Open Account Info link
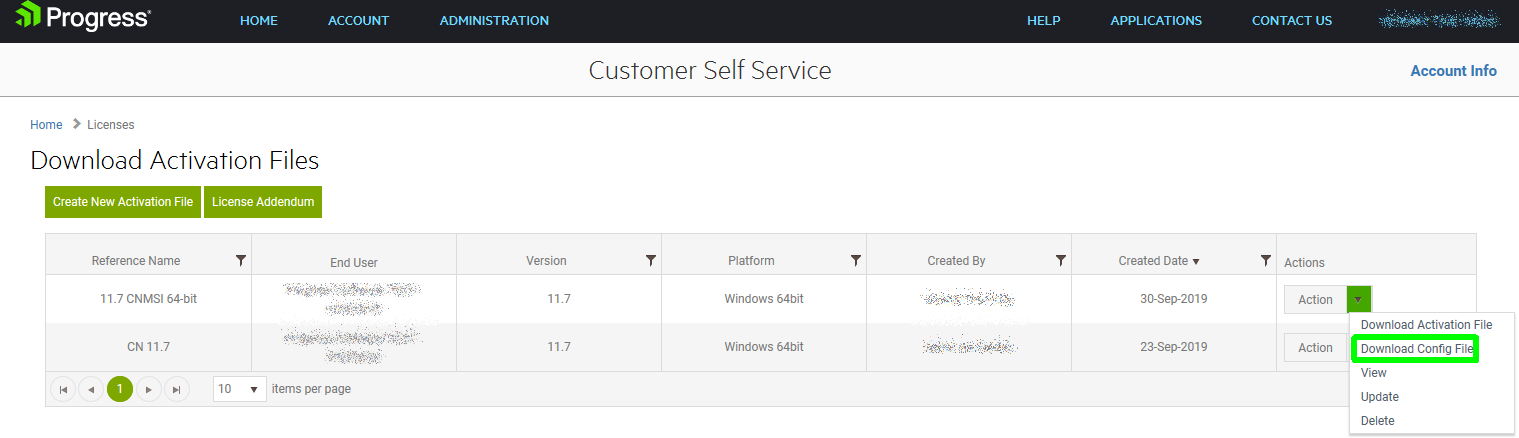This screenshot has height=438, width=1519. pos(1453,71)
